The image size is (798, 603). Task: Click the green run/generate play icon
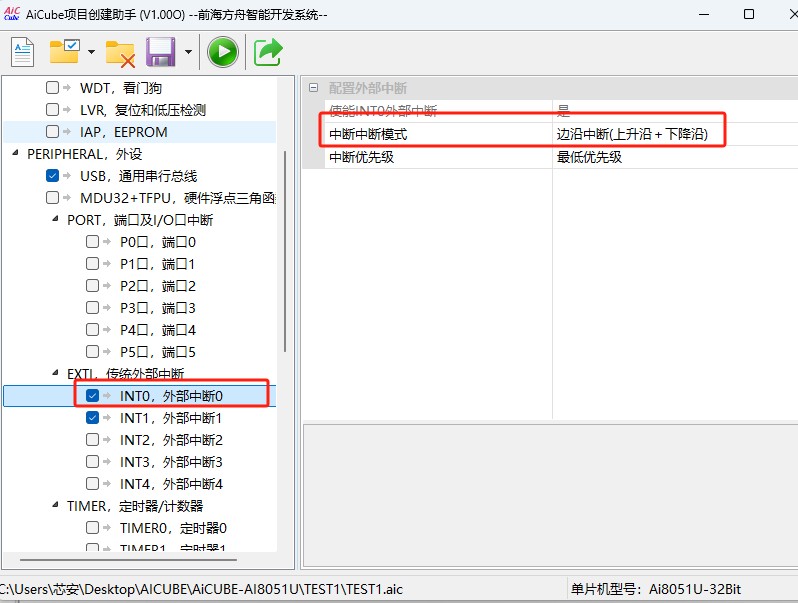point(222,51)
